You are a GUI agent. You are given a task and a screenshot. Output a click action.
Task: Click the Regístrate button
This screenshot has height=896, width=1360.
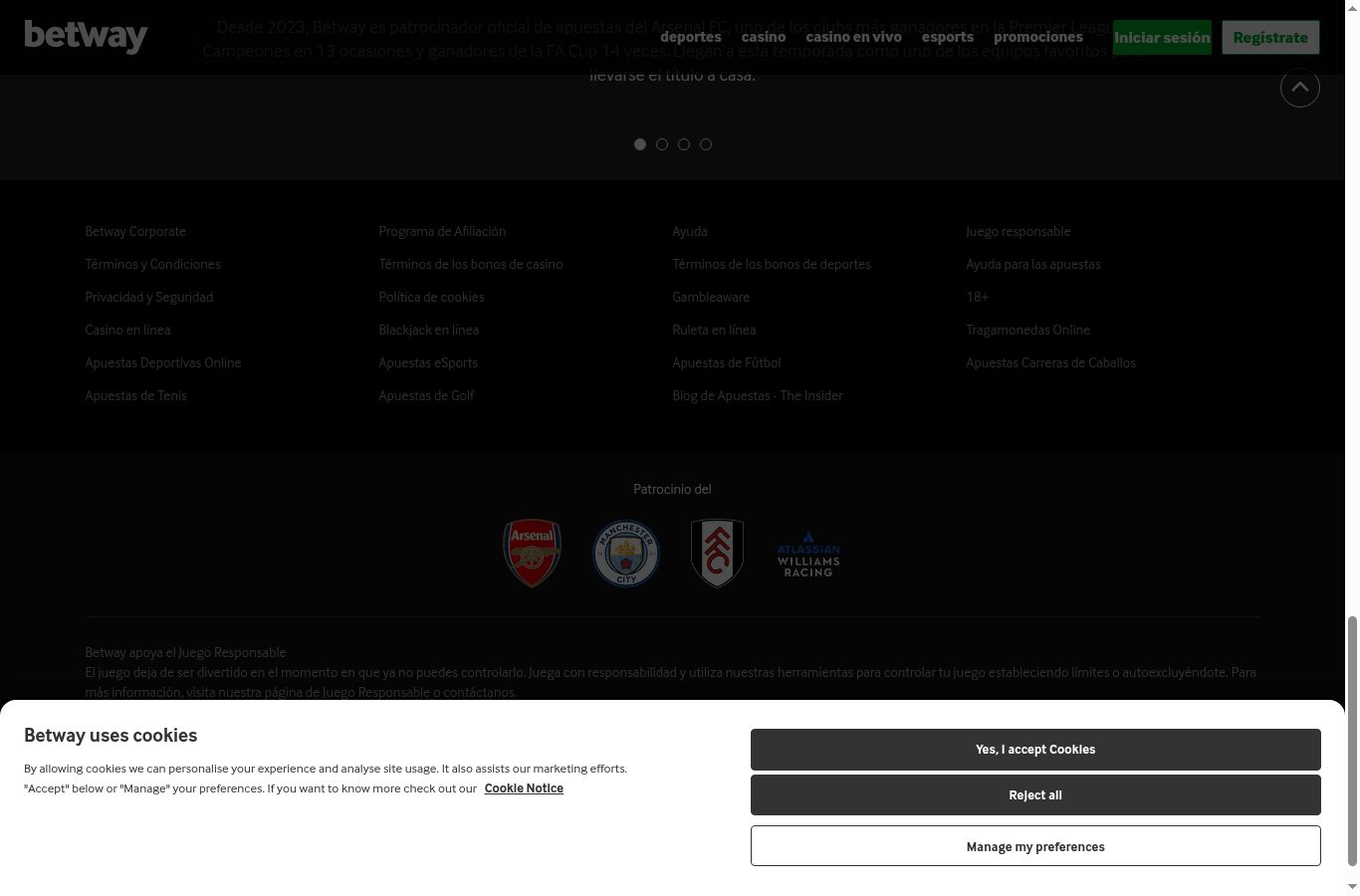(1270, 37)
